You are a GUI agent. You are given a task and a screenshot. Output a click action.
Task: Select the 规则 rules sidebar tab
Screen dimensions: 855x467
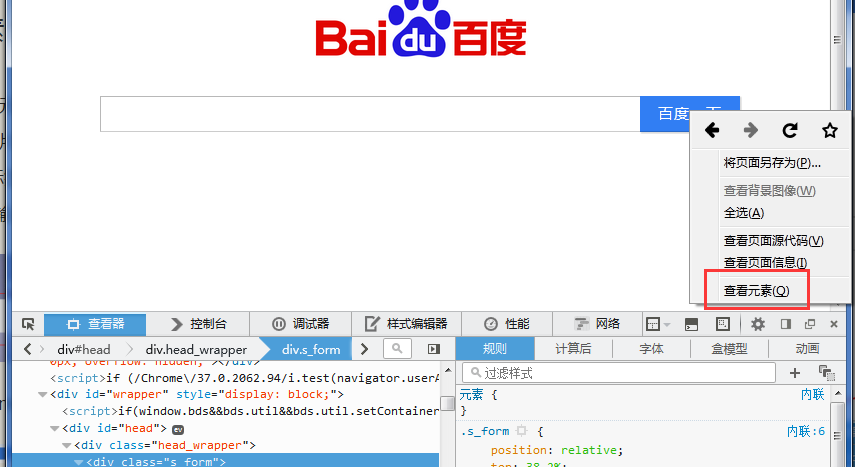(495, 349)
